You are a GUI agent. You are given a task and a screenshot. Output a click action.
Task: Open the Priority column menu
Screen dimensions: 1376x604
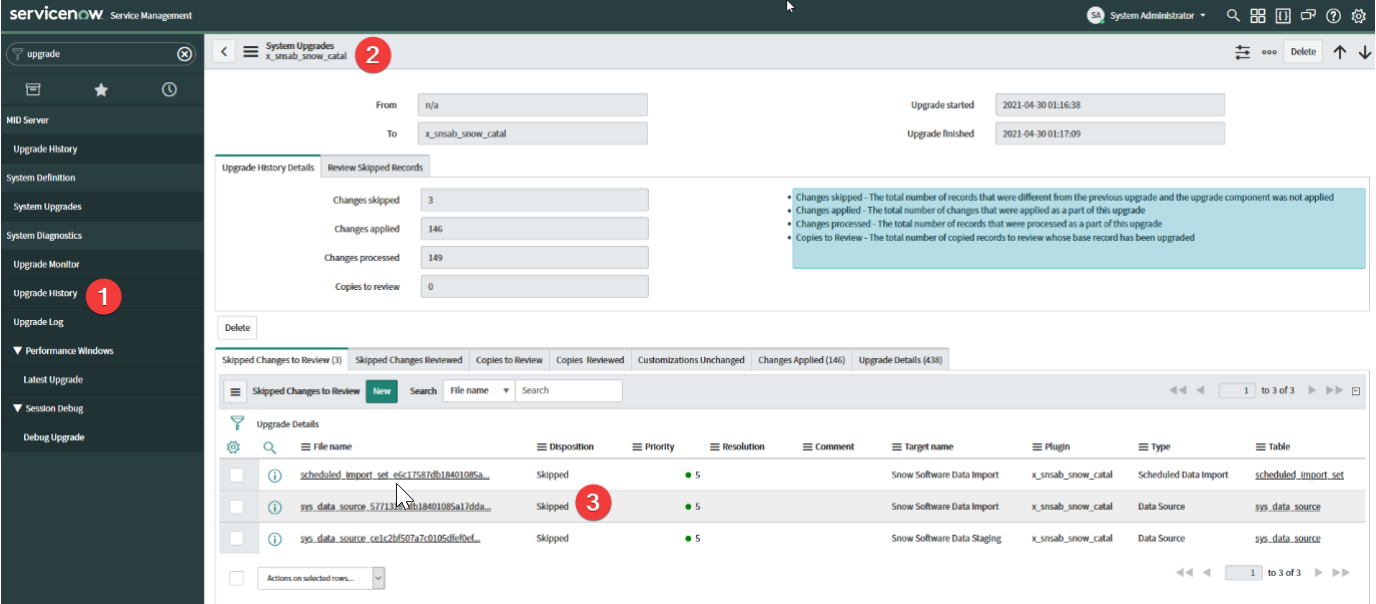pos(637,447)
